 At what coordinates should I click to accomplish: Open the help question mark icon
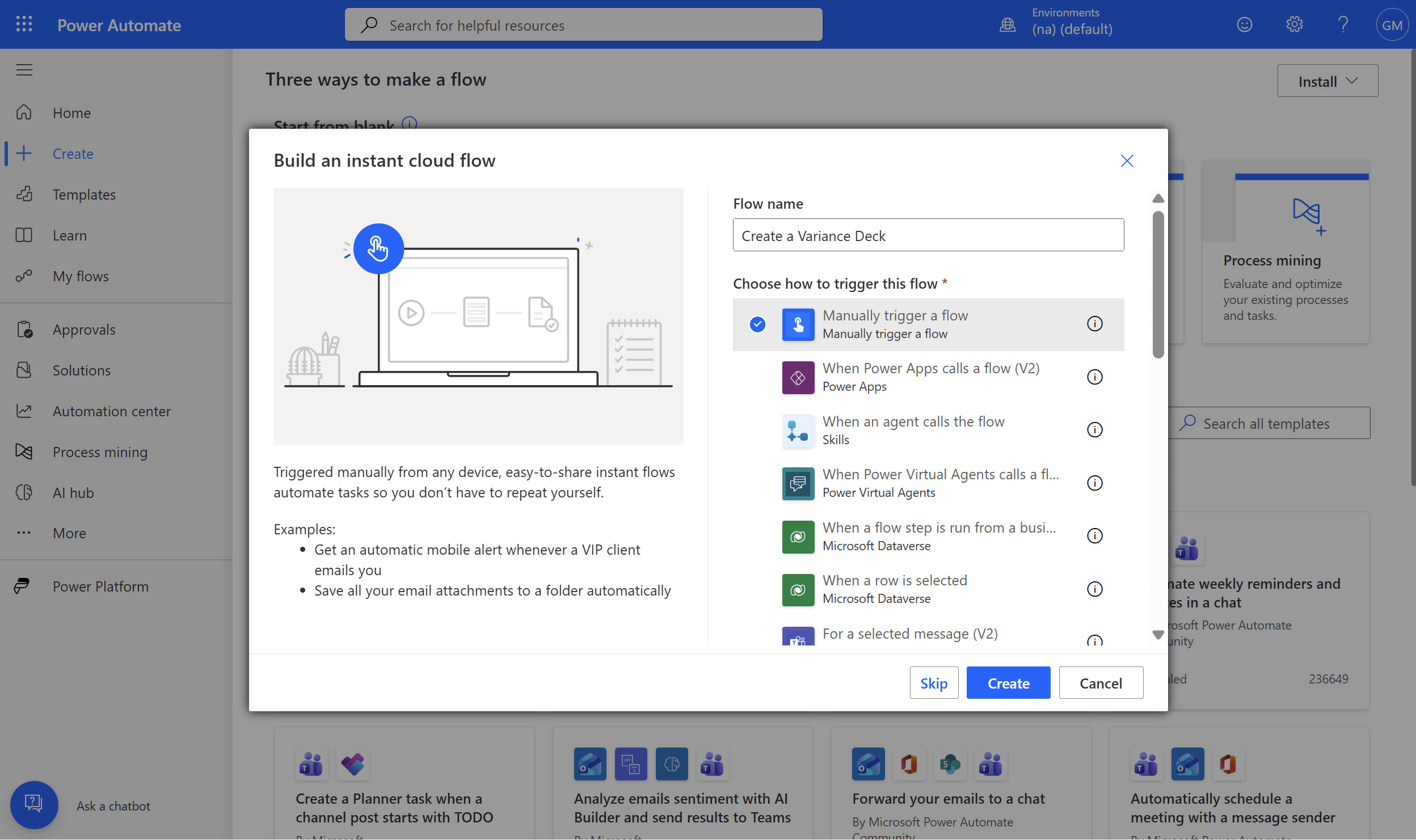click(x=1342, y=24)
